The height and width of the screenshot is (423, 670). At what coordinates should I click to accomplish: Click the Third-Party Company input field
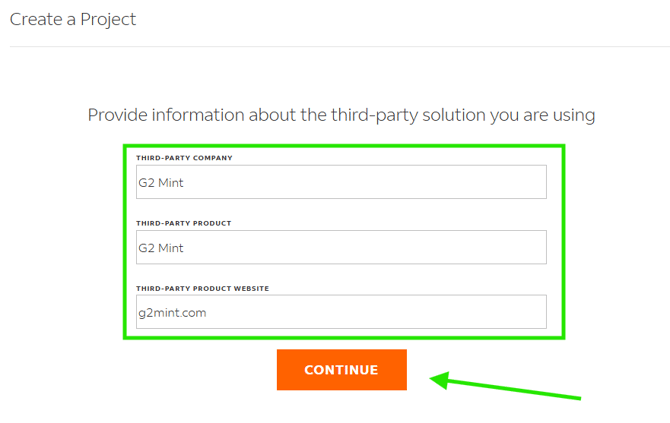coord(340,182)
